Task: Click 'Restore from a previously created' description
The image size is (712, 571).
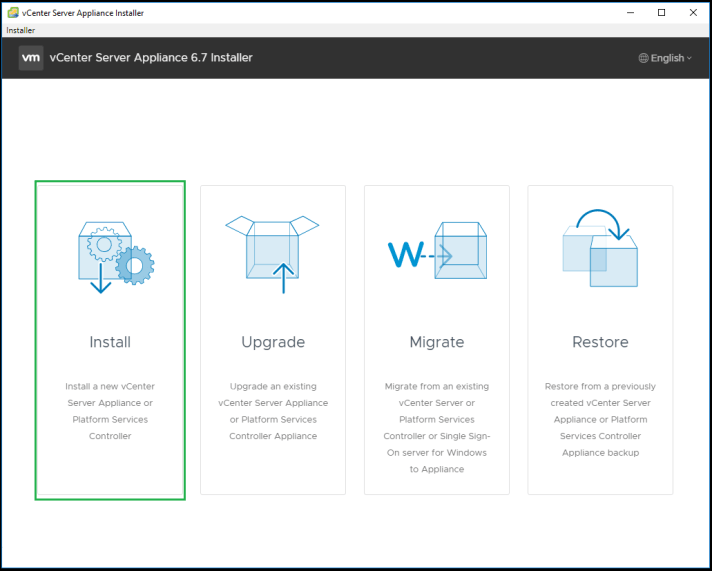Action: tap(600, 419)
